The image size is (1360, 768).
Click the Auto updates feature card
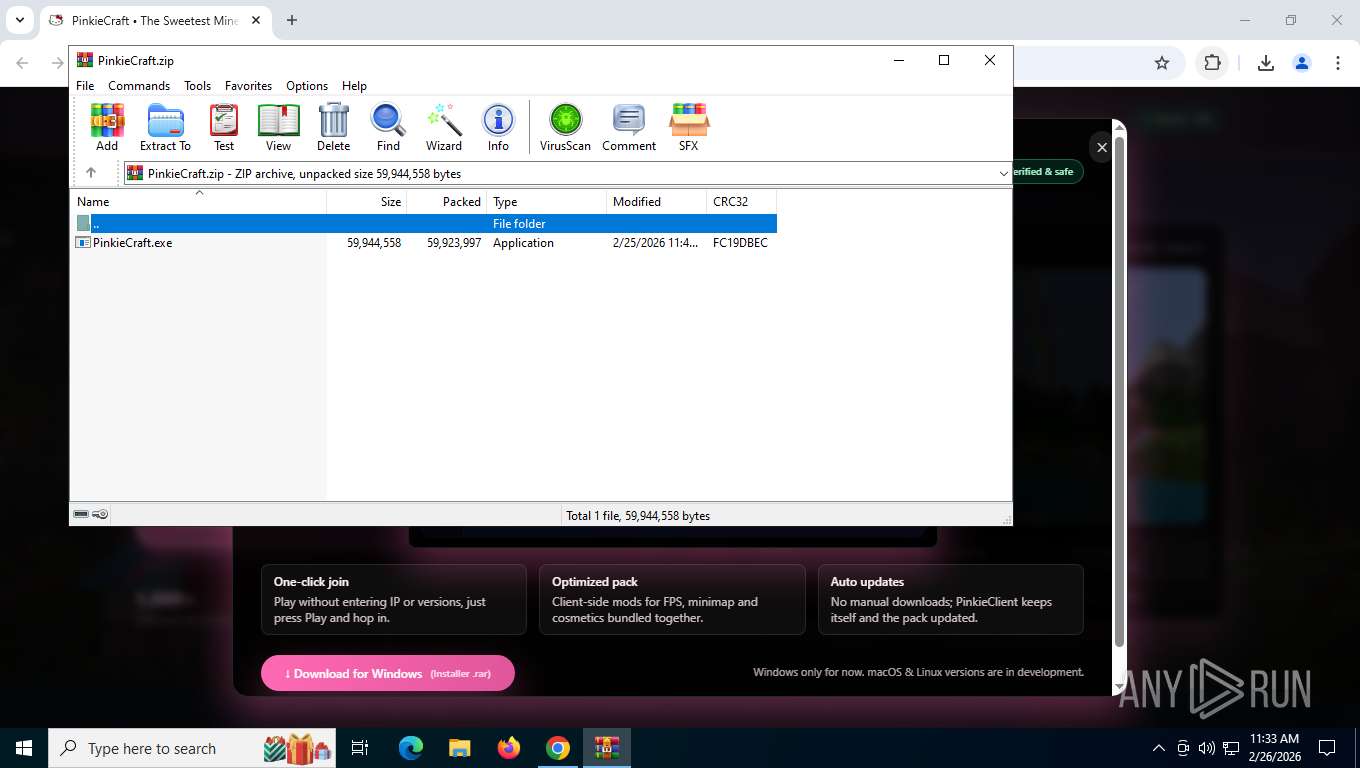pos(951,600)
